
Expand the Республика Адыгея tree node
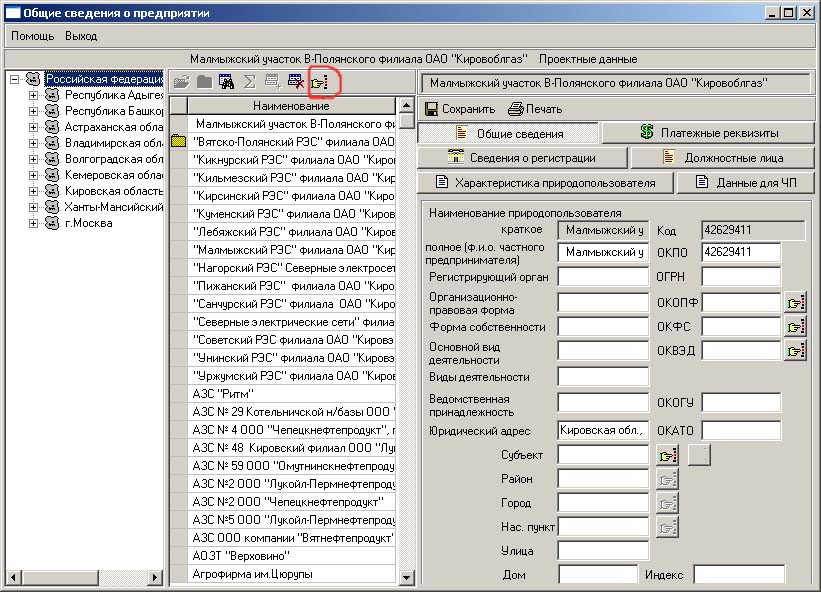pos(33,95)
